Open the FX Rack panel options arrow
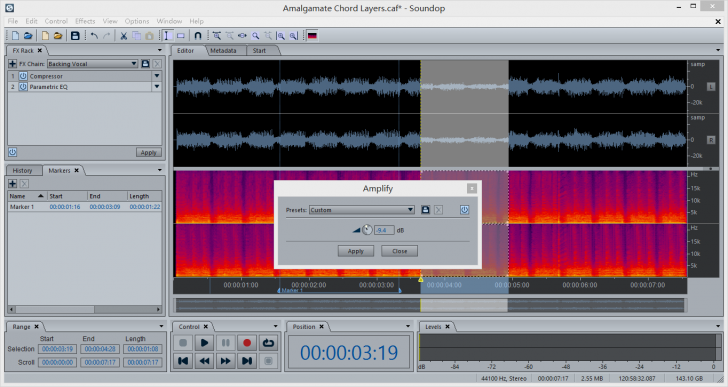 click(160, 50)
